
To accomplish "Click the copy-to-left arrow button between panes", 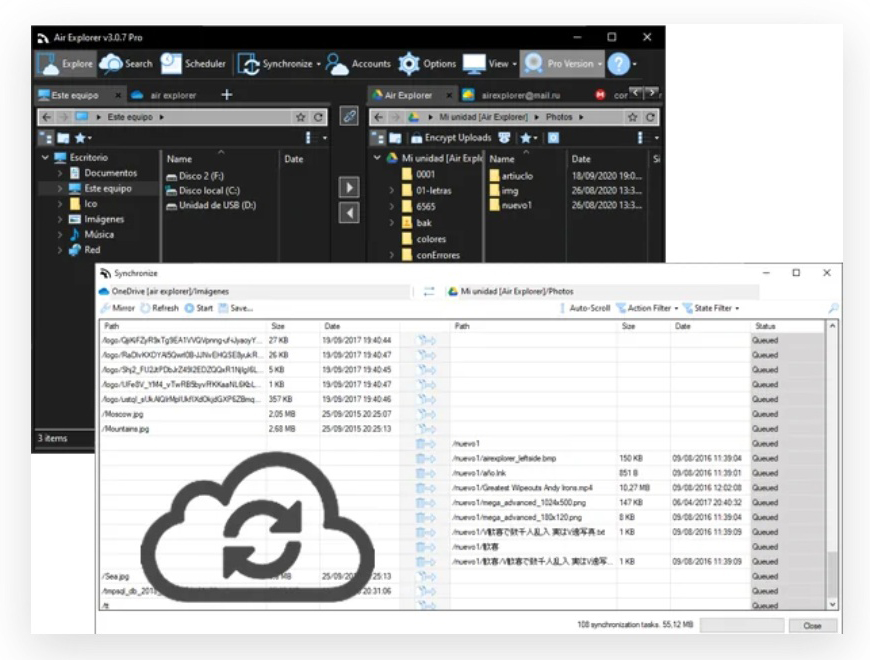I will pos(349,212).
